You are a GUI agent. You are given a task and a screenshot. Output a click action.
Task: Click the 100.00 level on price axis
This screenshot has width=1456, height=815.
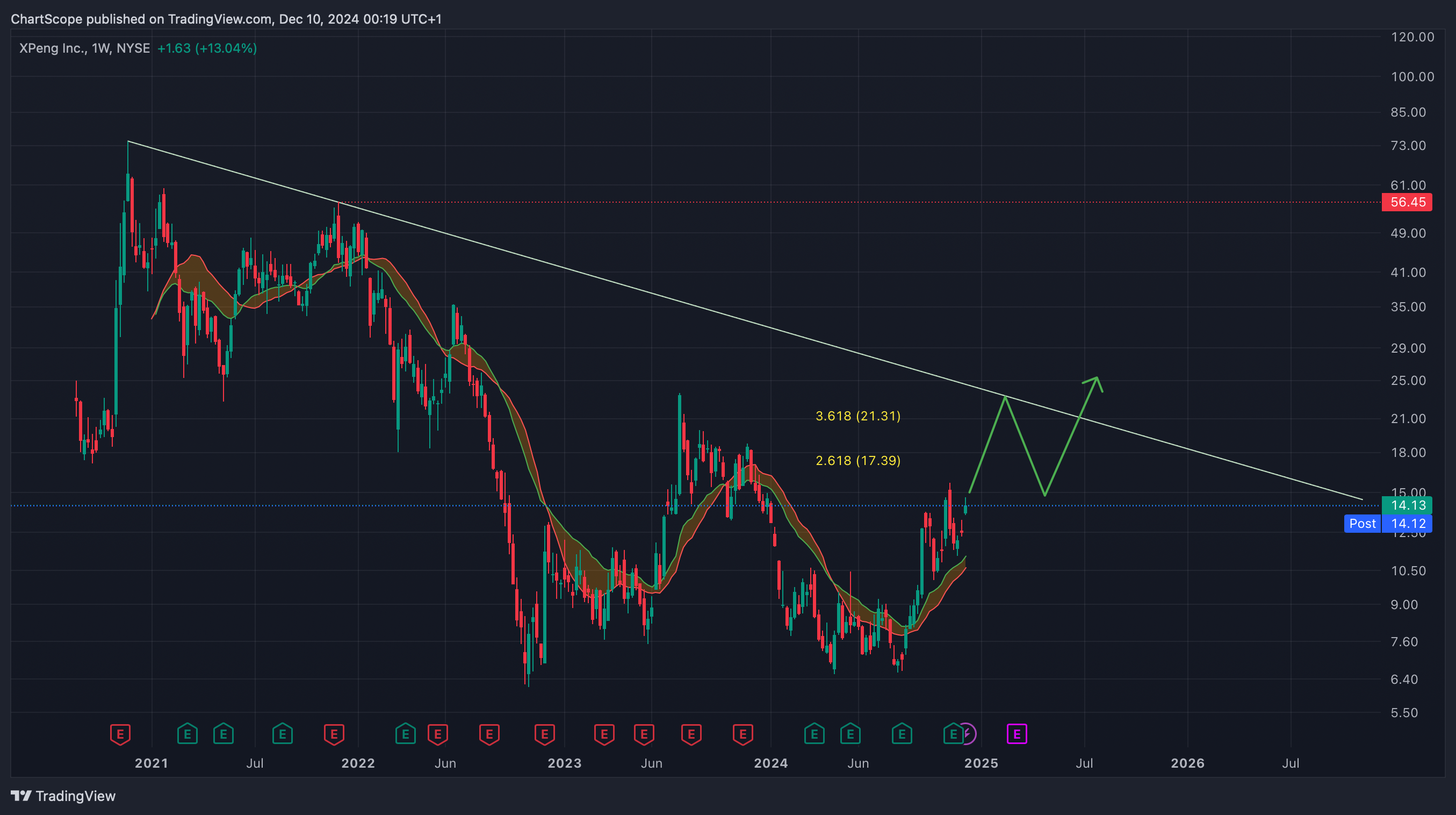(x=1412, y=76)
